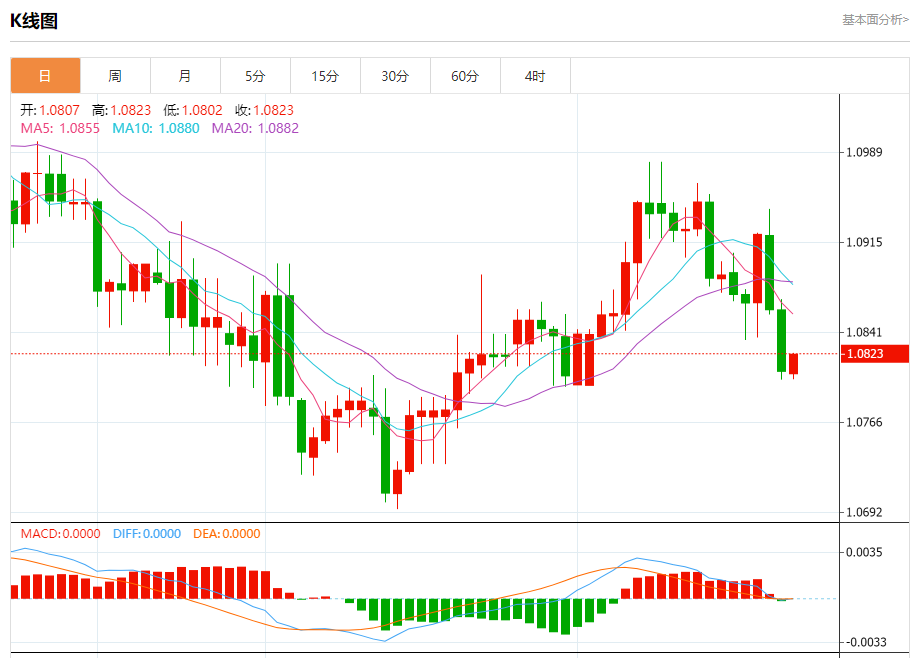Open the 30分 timeframe tab

tap(395, 75)
